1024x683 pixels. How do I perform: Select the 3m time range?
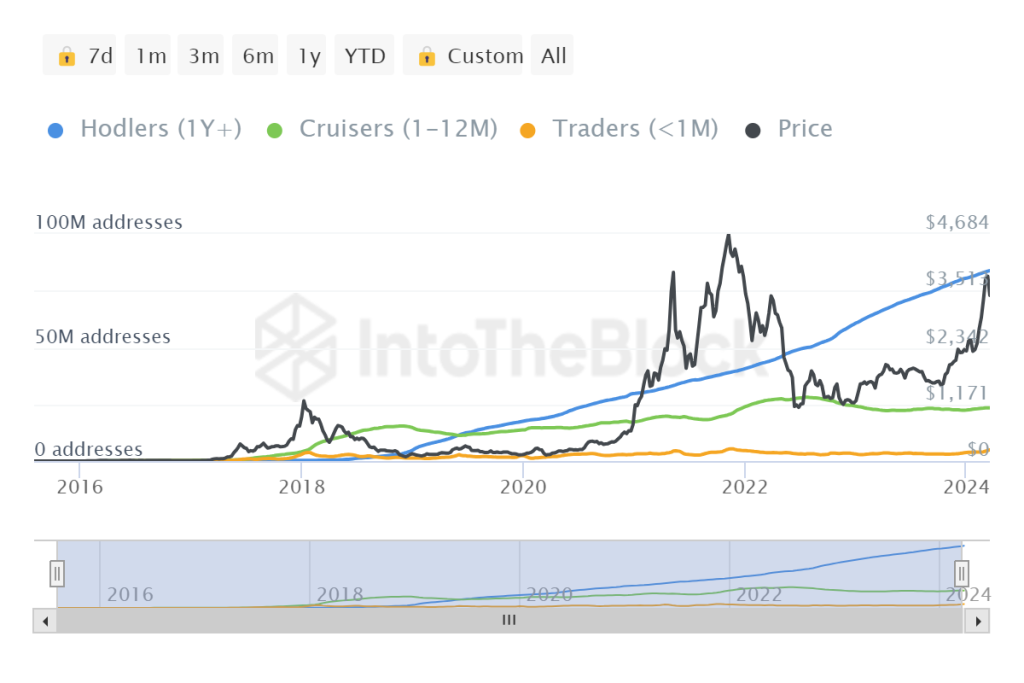pos(204,56)
